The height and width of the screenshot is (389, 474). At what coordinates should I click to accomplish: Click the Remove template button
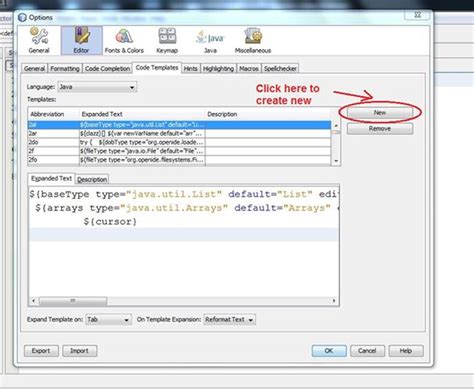click(380, 129)
